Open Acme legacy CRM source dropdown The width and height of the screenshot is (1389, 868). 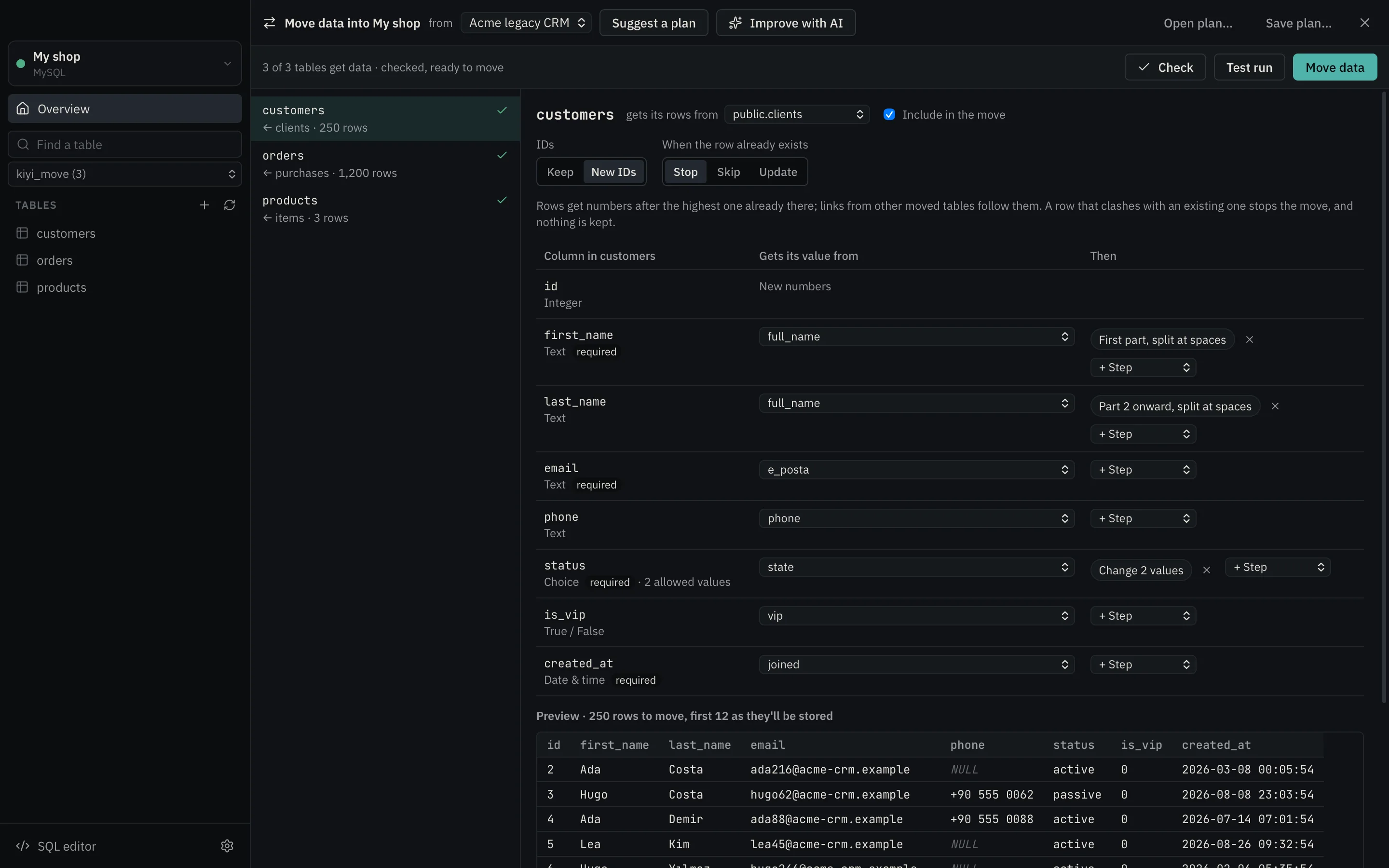pos(526,23)
